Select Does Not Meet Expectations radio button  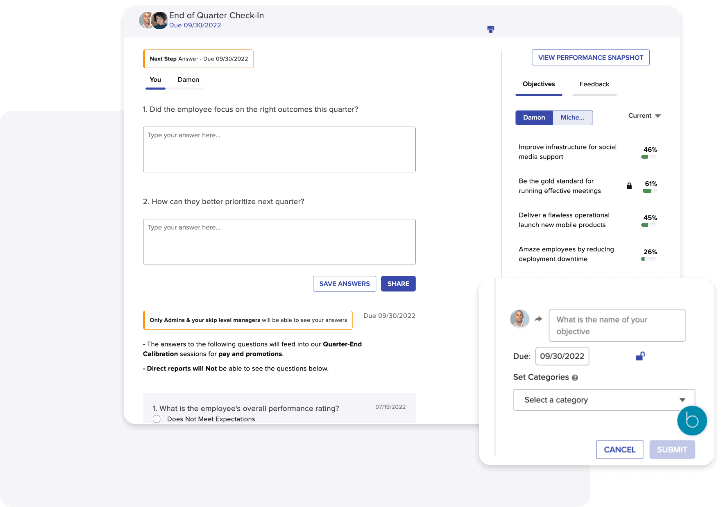(157, 419)
